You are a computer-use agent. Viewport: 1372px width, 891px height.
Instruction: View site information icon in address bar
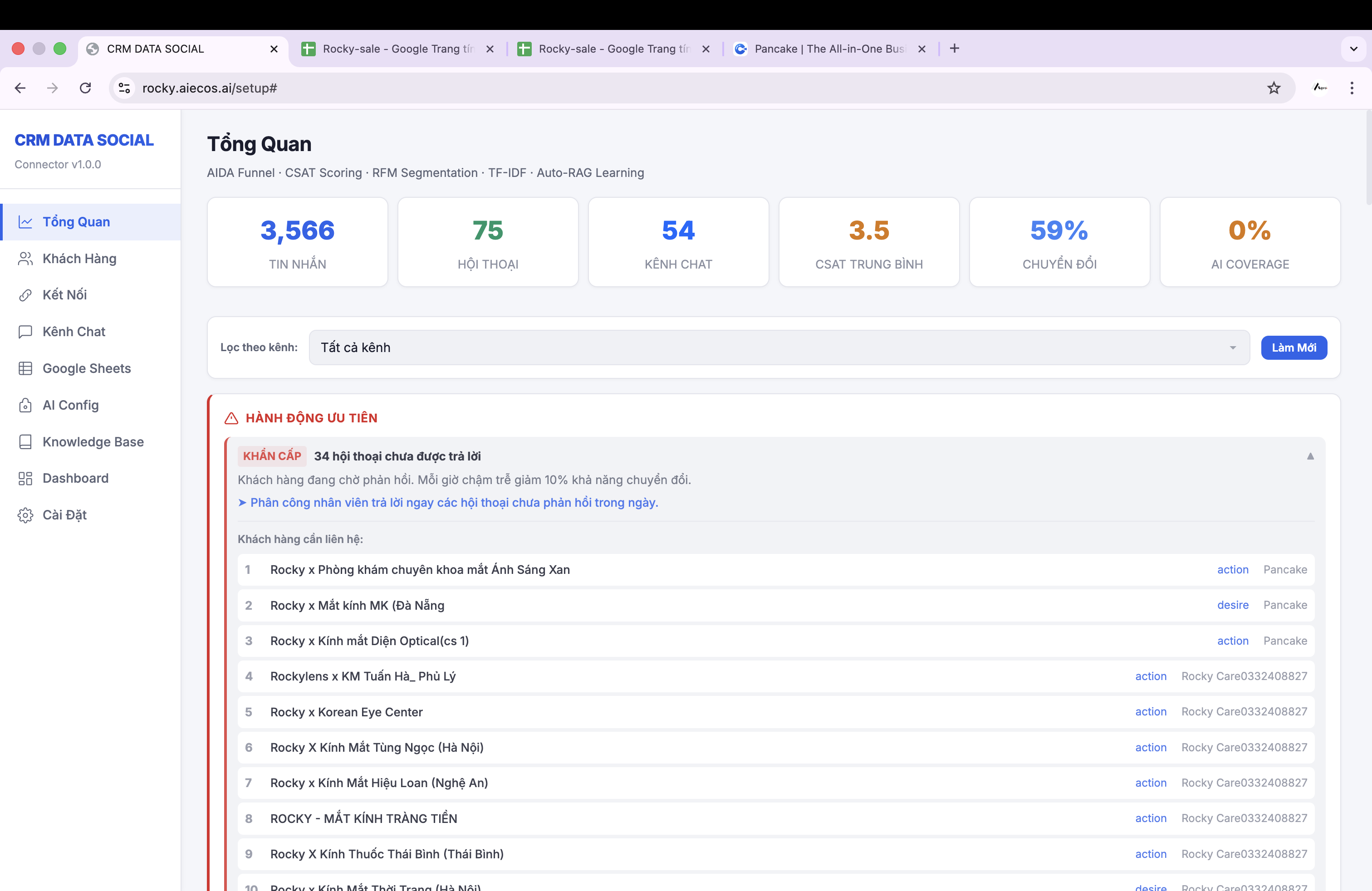124,88
